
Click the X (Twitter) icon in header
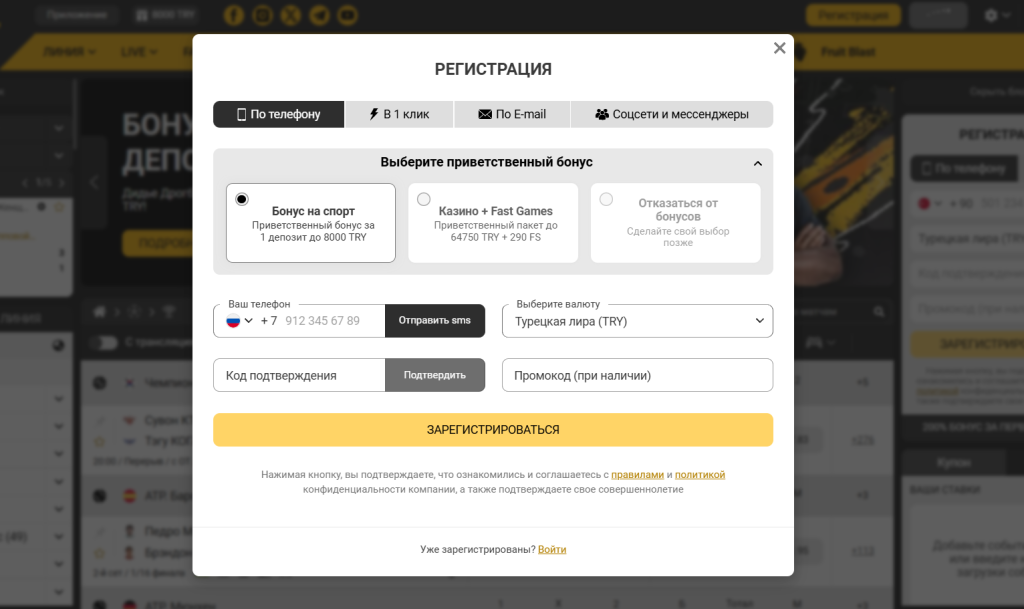pyautogui.click(x=291, y=15)
